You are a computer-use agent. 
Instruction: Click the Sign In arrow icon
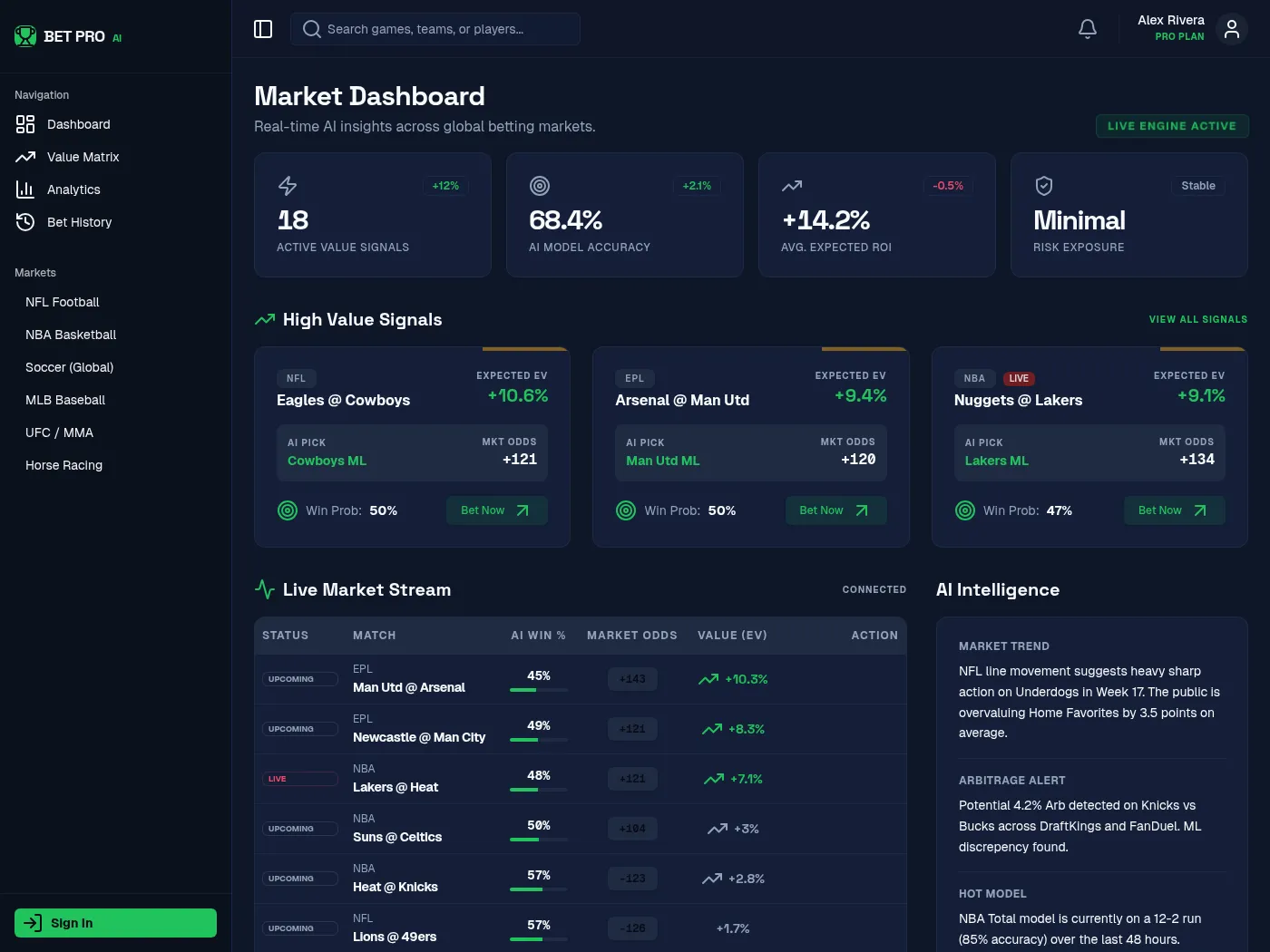tap(33, 923)
